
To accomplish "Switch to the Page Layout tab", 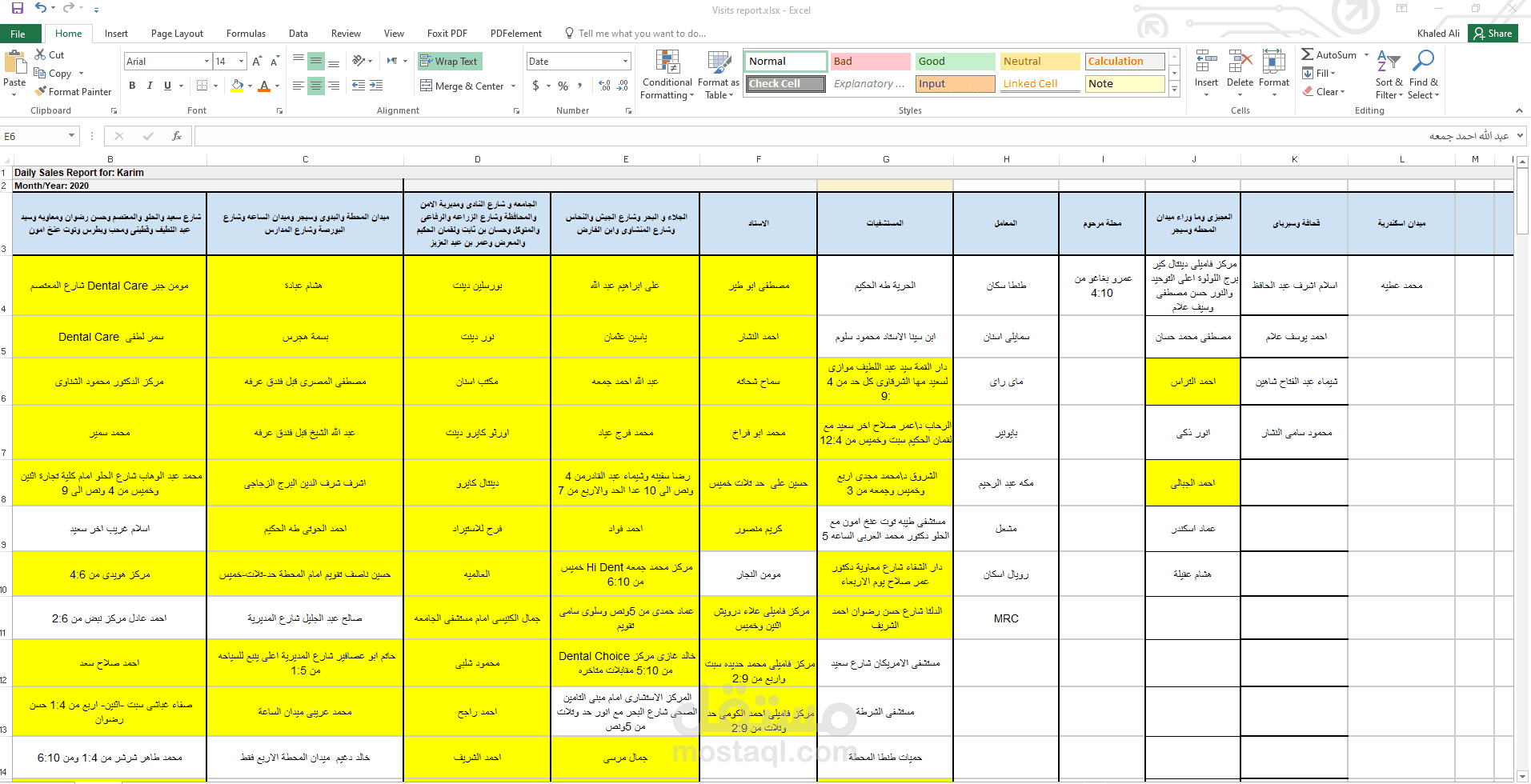I will pos(177,34).
